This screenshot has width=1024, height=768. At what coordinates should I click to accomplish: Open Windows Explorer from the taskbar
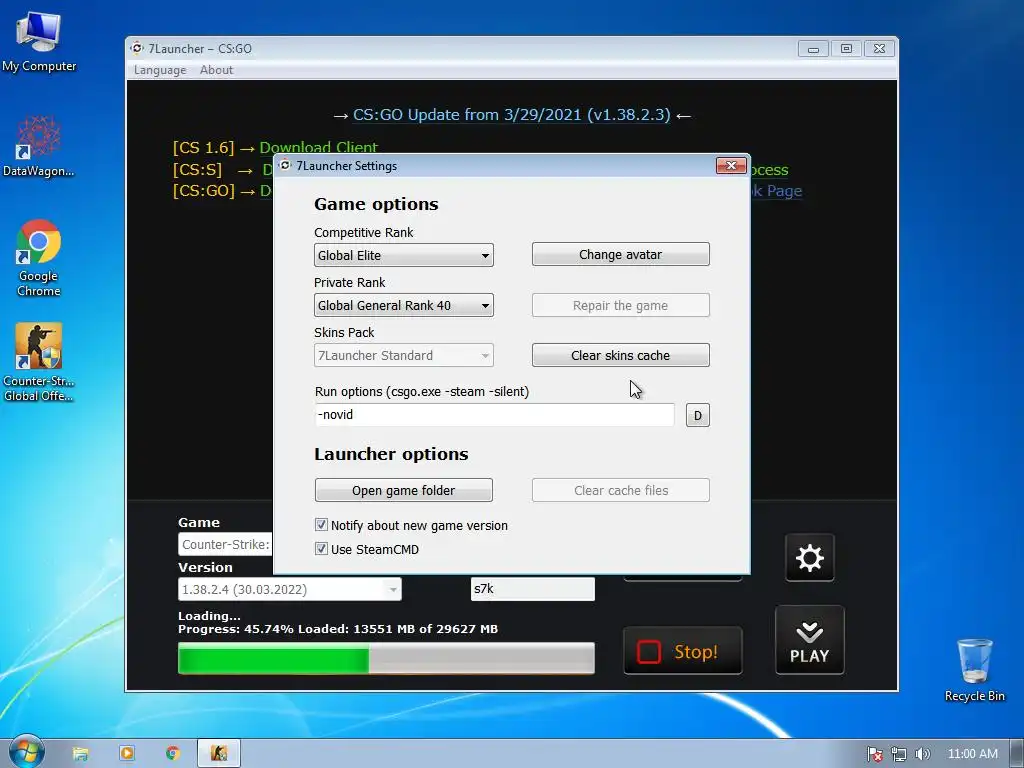coord(80,754)
